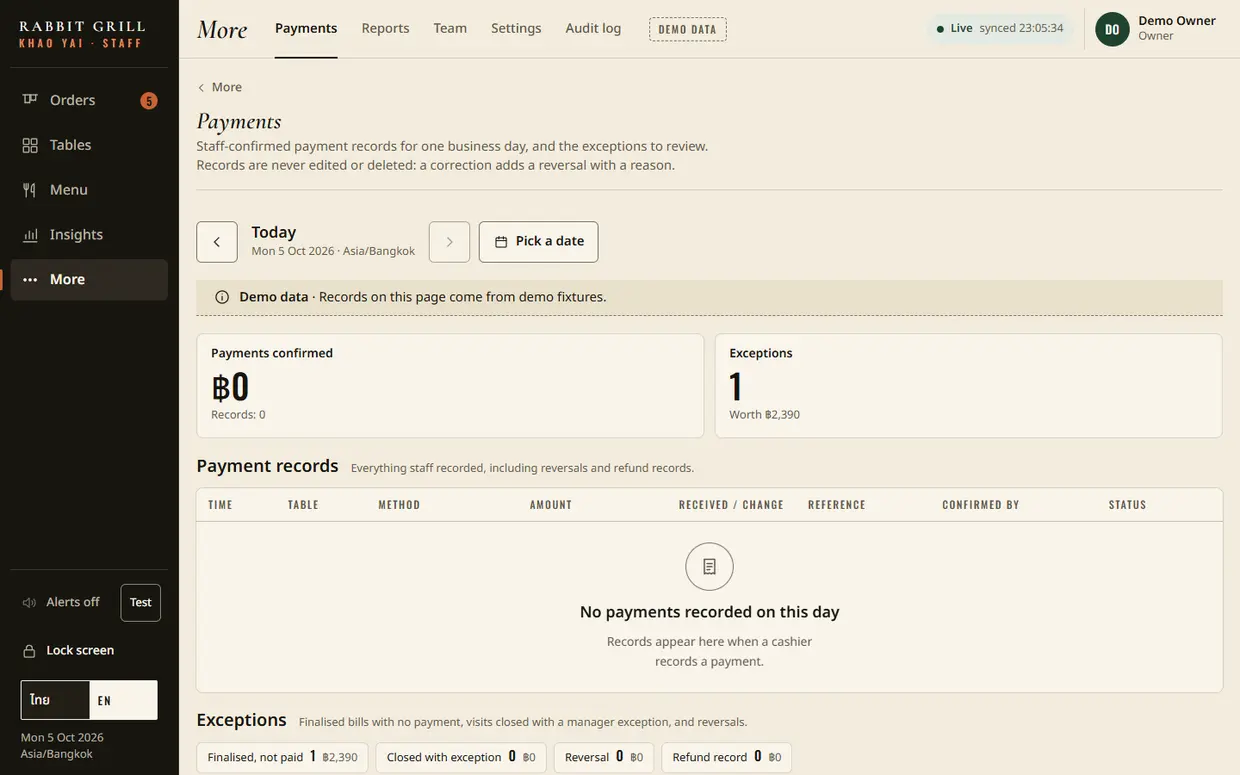Click the 'Records: 0' text
1240x775 pixels.
pos(238,415)
